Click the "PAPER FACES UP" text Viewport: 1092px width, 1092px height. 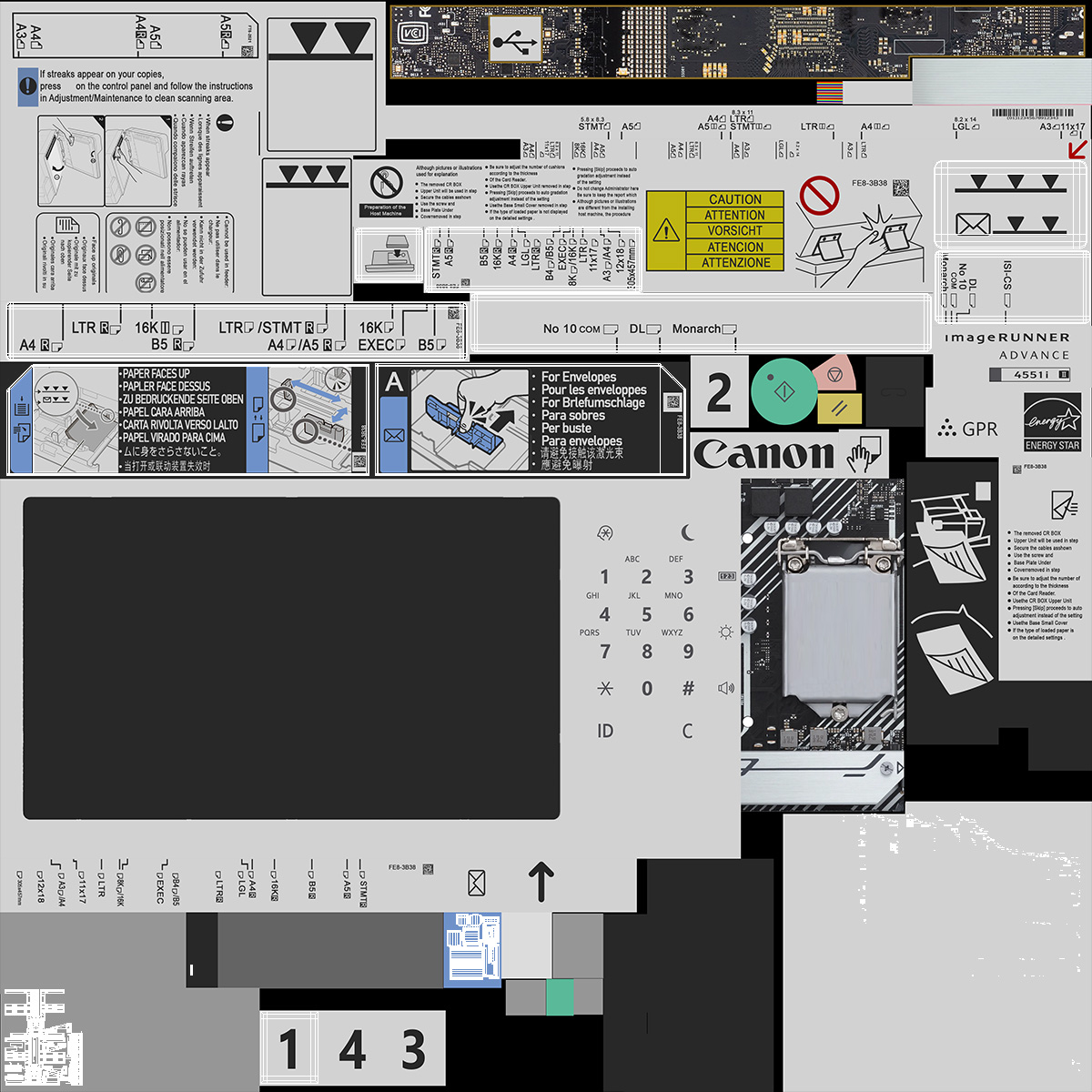(x=157, y=374)
